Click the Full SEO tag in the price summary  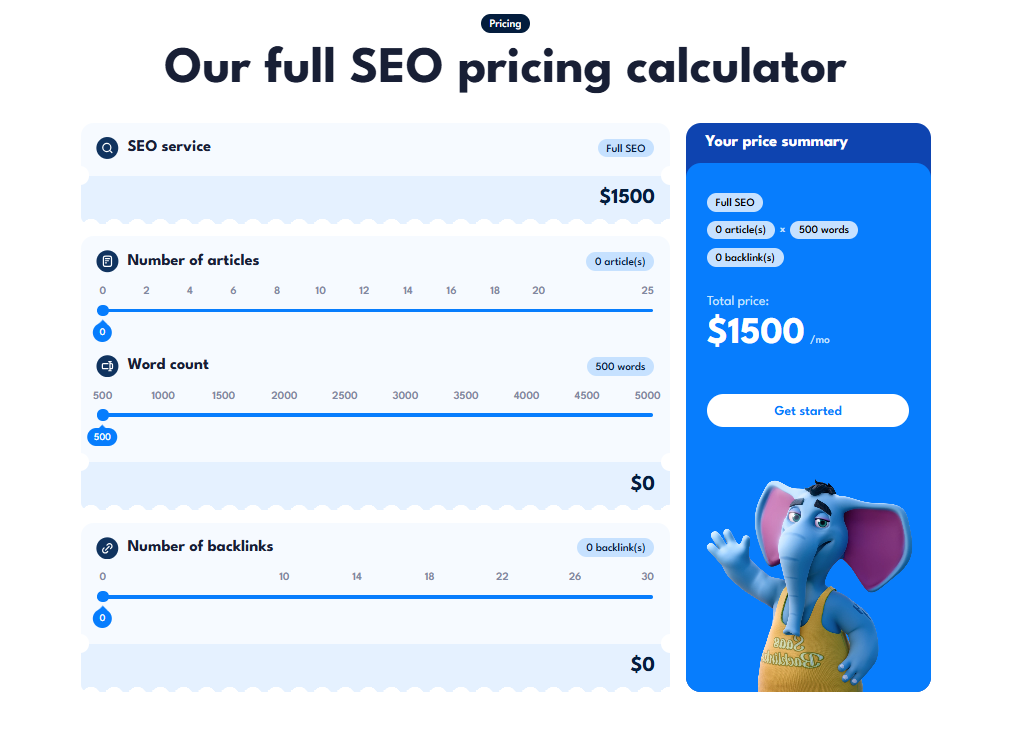[734, 202]
